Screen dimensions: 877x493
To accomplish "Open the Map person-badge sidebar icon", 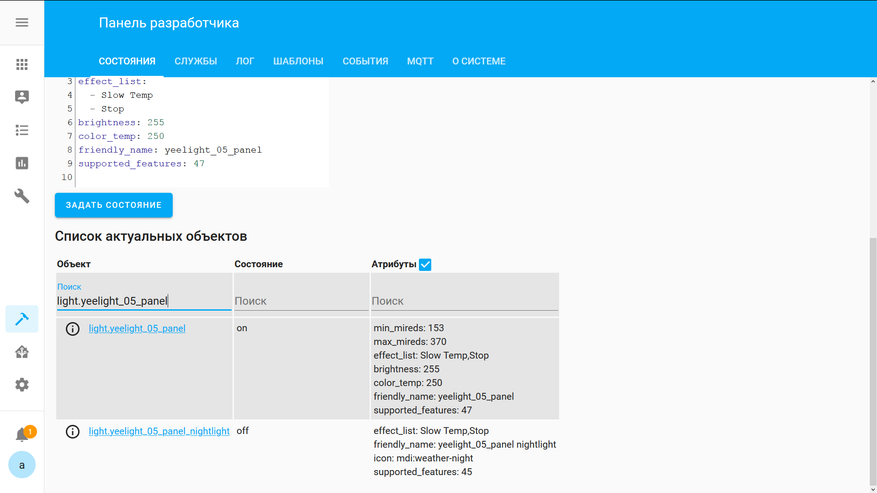I will [x=22, y=97].
